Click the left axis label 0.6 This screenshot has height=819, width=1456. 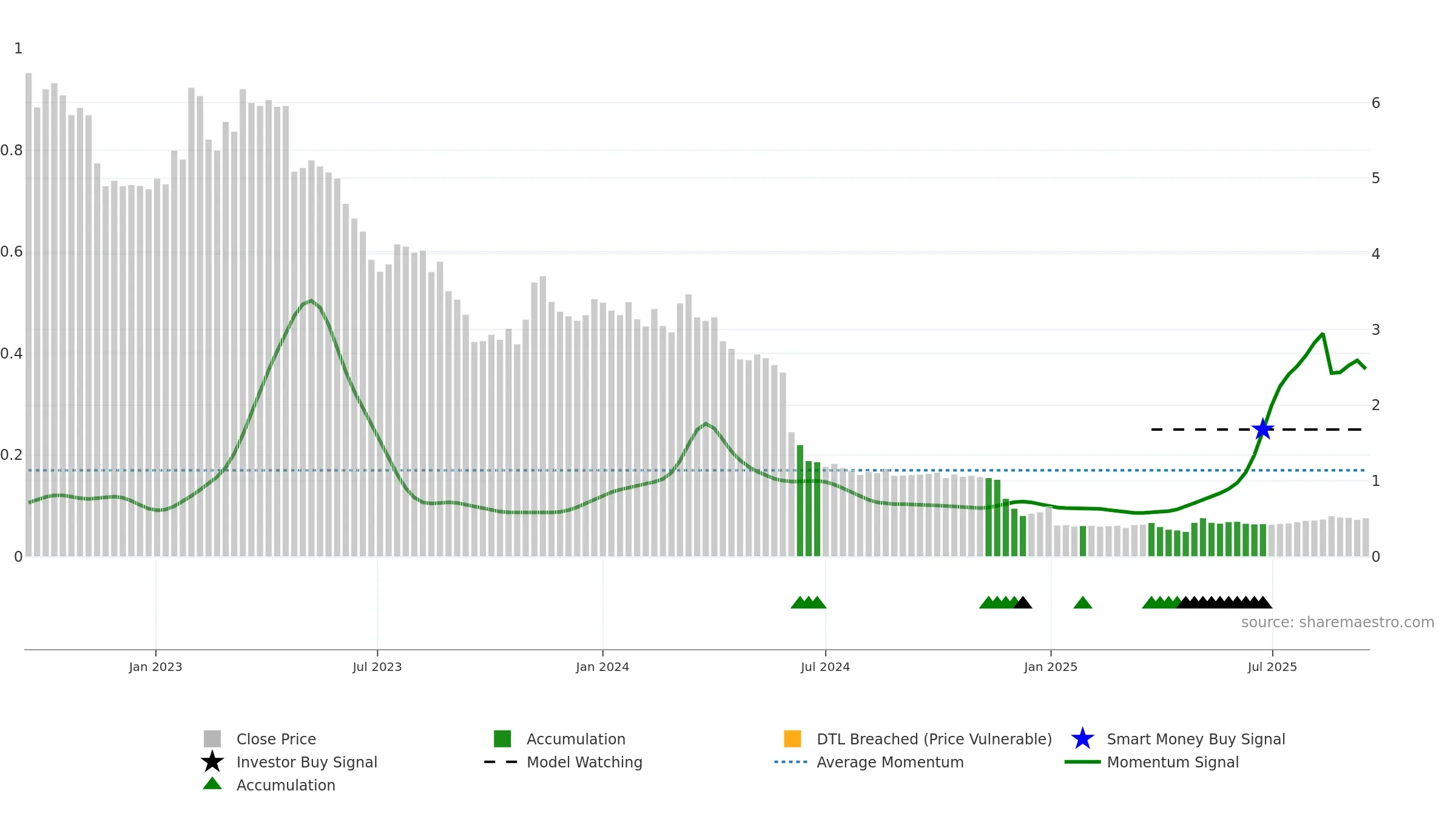12,252
